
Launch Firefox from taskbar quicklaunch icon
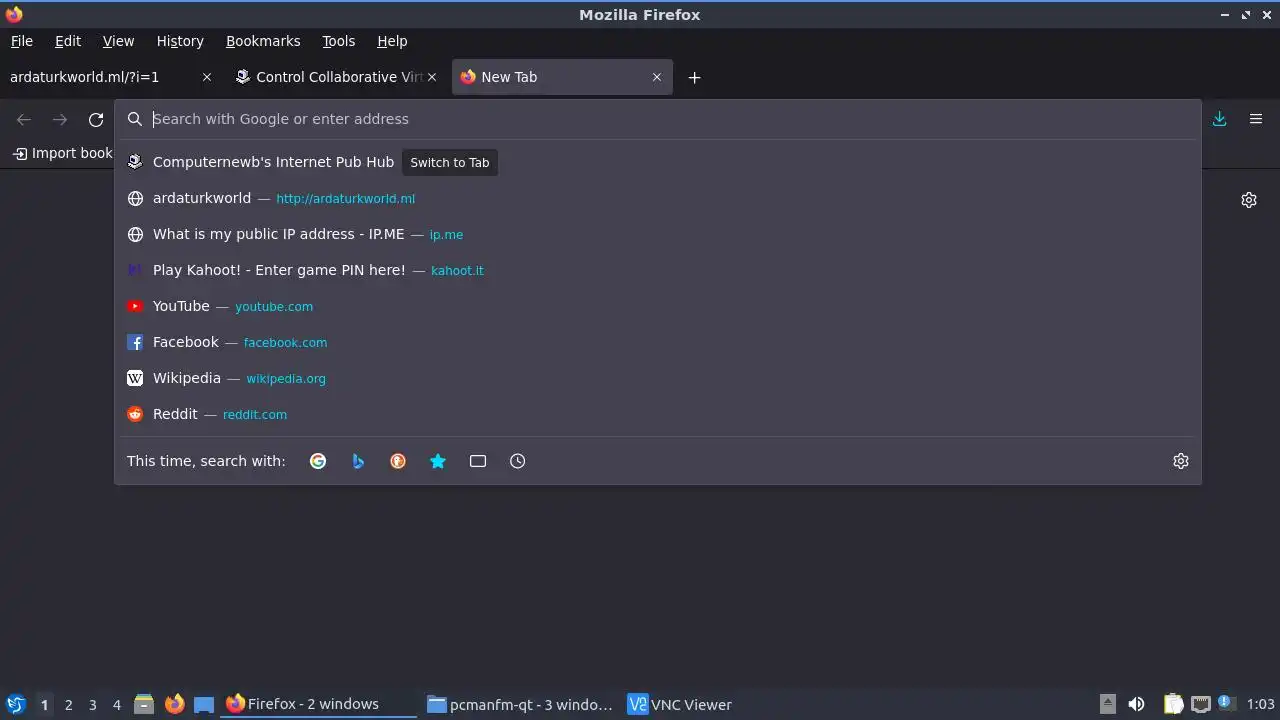(174, 704)
